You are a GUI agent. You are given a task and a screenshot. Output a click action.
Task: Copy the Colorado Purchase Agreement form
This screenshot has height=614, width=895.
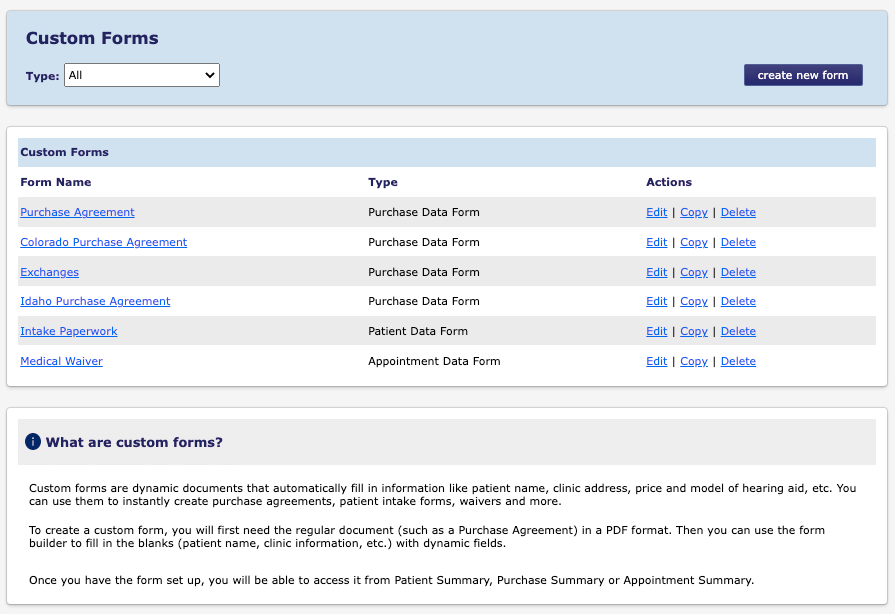pyautogui.click(x=694, y=242)
